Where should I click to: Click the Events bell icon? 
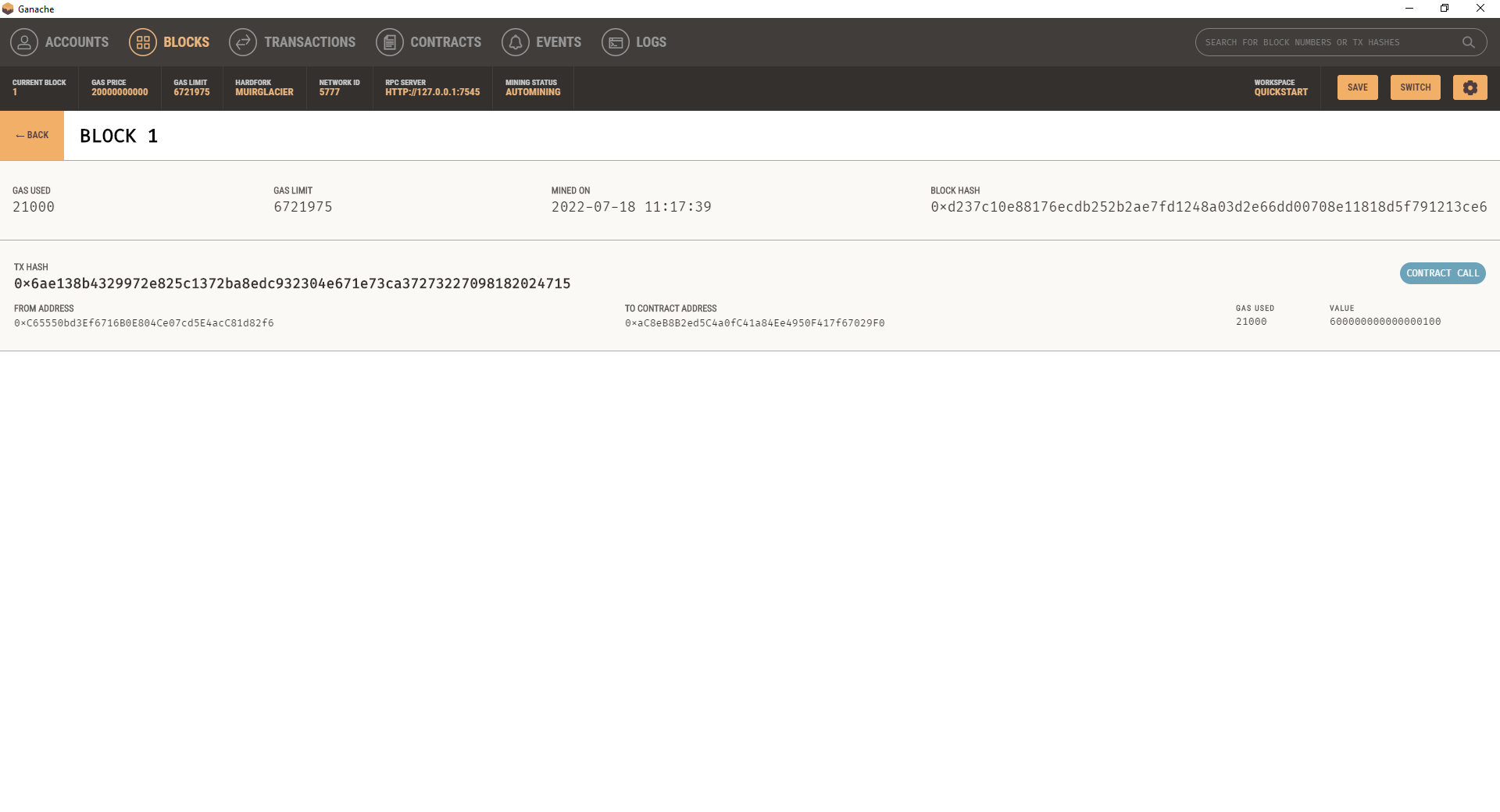(x=516, y=42)
